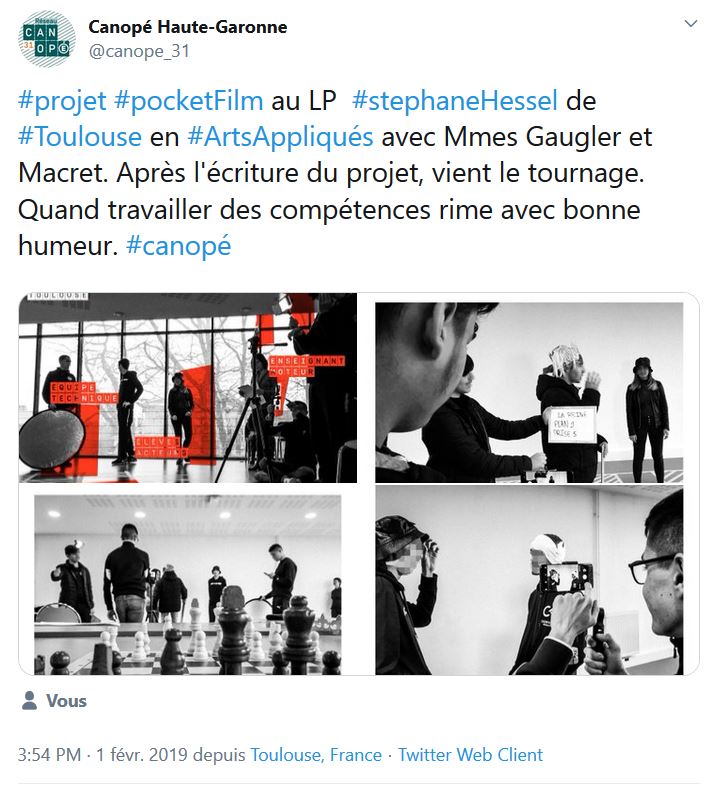Open the #stephaneHessel hashtag
716x790 pixels.
[455, 100]
